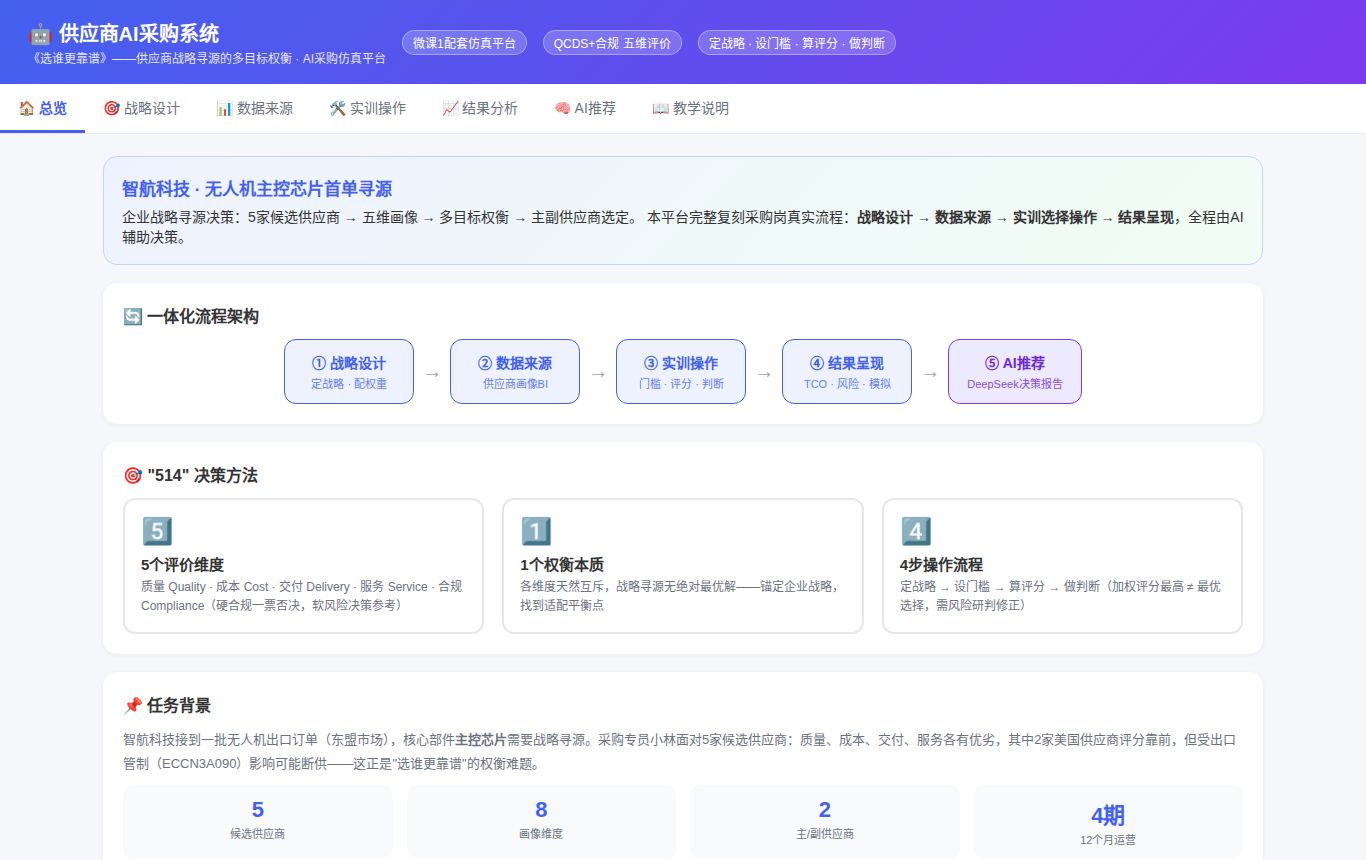Click the 5 候选供应商 stat tile

258,821
